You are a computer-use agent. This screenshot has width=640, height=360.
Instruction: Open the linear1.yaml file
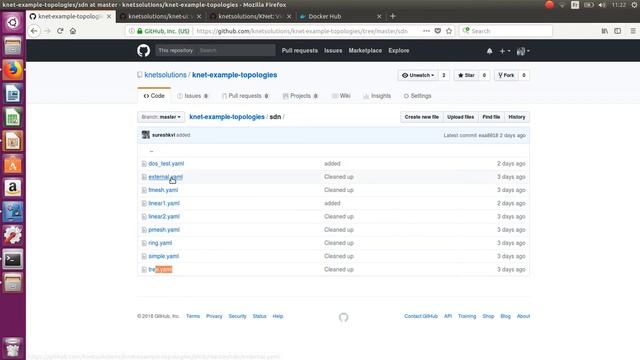point(164,203)
